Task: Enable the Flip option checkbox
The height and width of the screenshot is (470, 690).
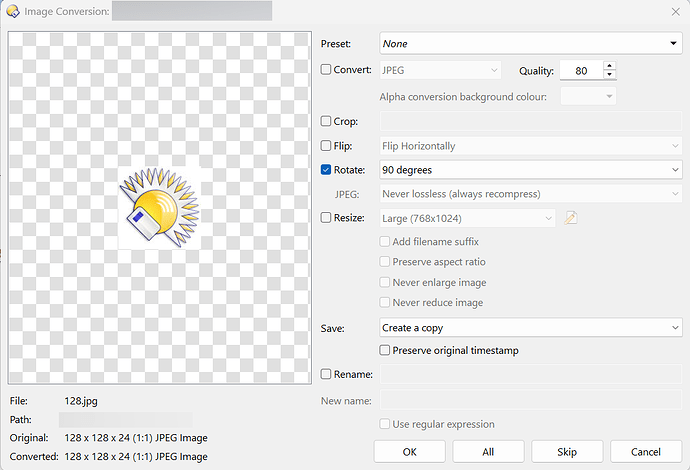Action: (x=326, y=146)
